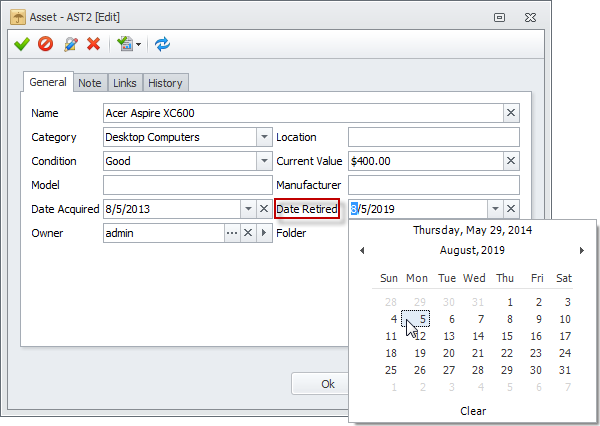Open the Links tab
600x426 pixels.
click(125, 83)
